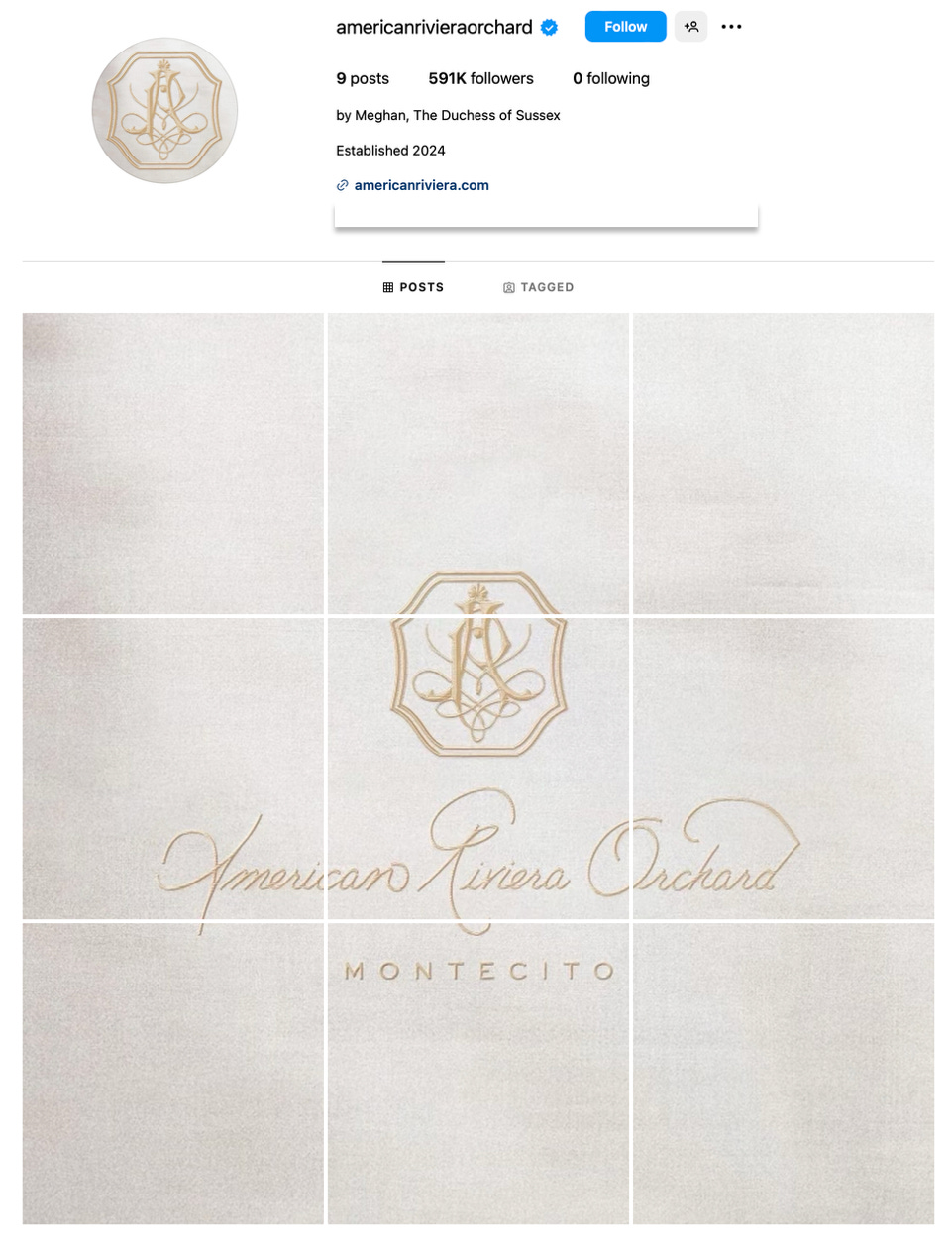Click the grid icon on Posts tab
The image size is (952, 1246).
click(x=388, y=287)
